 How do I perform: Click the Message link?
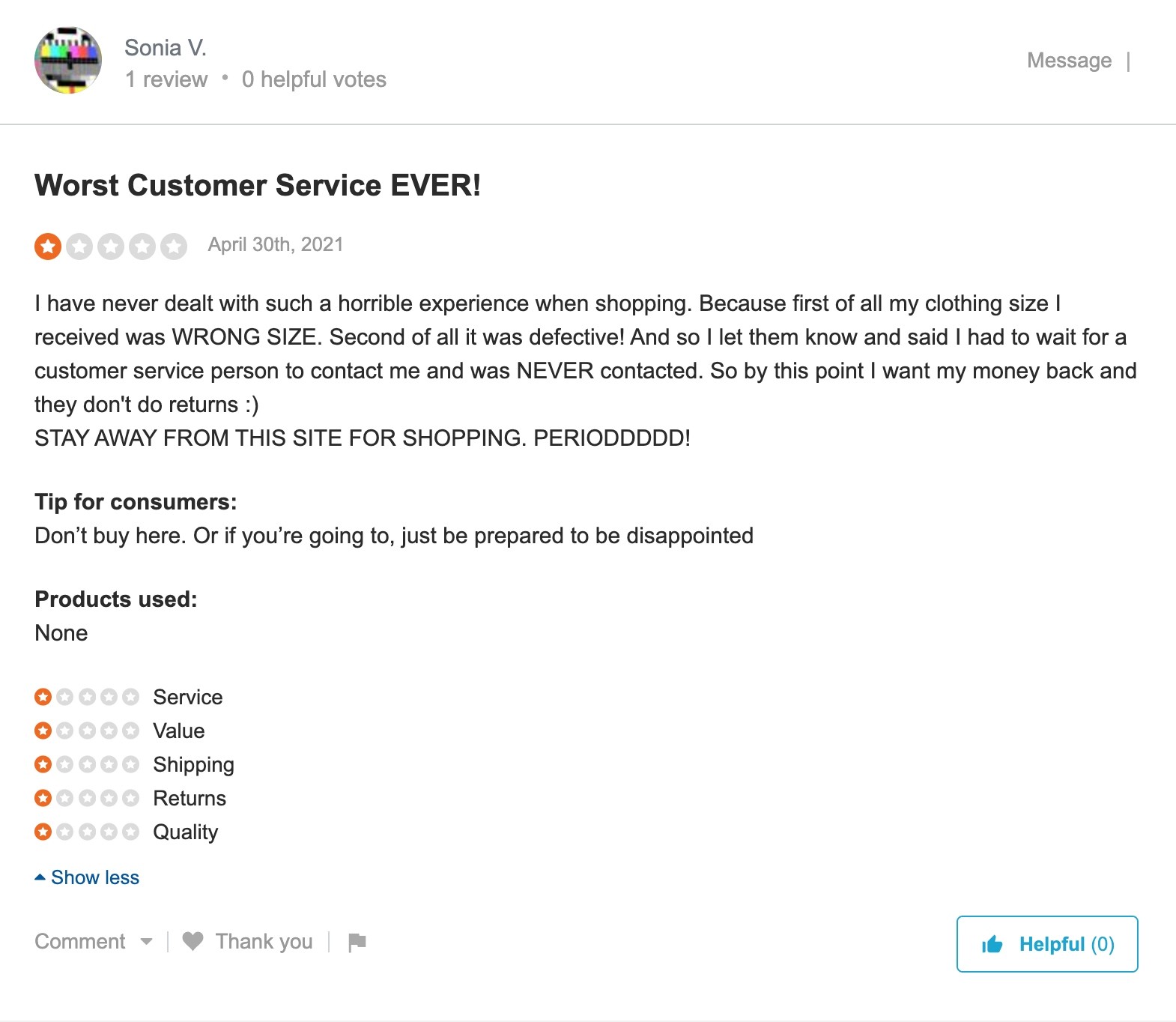(1070, 61)
